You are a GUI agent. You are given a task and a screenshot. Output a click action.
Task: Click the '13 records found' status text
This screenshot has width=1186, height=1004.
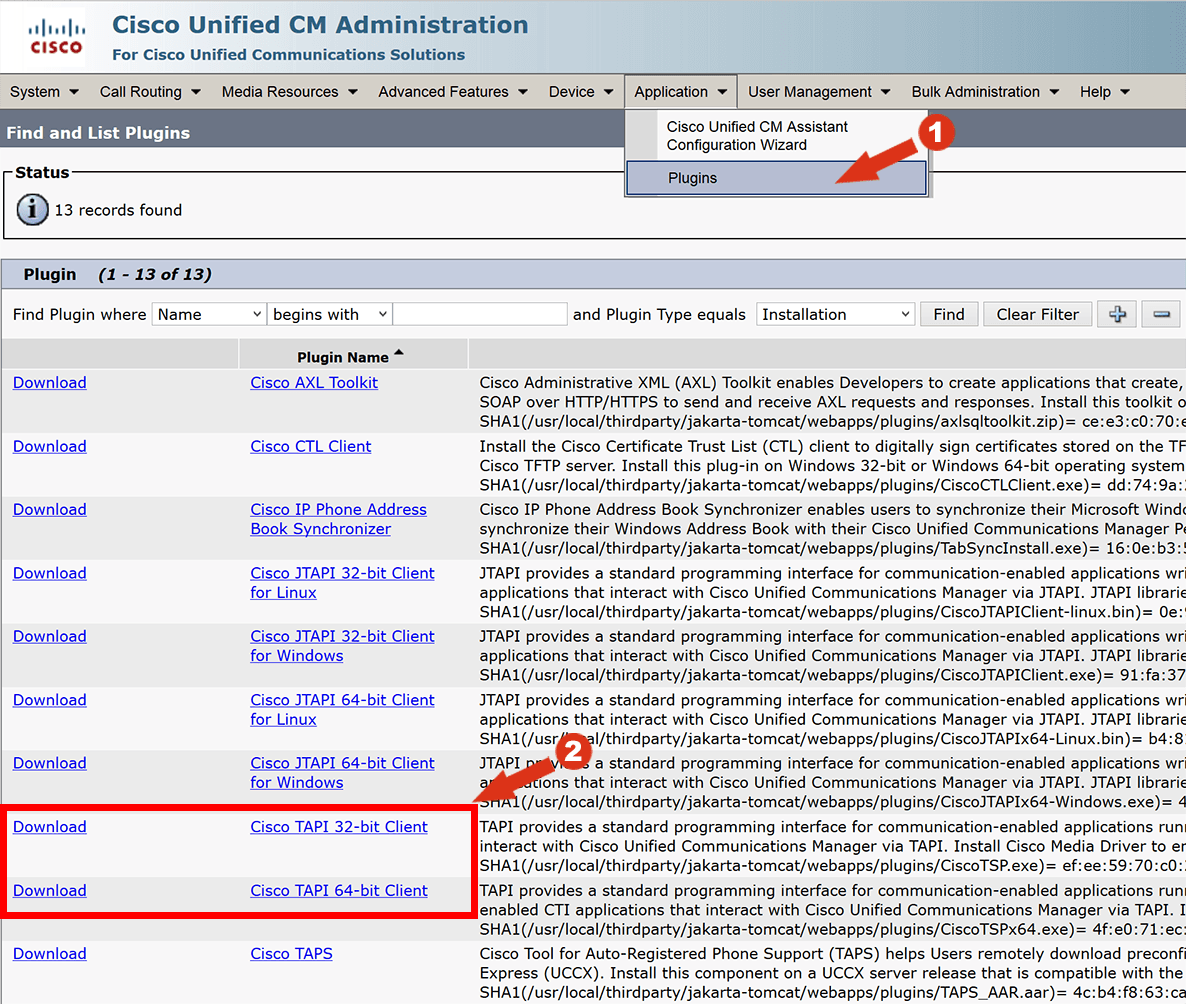118,210
